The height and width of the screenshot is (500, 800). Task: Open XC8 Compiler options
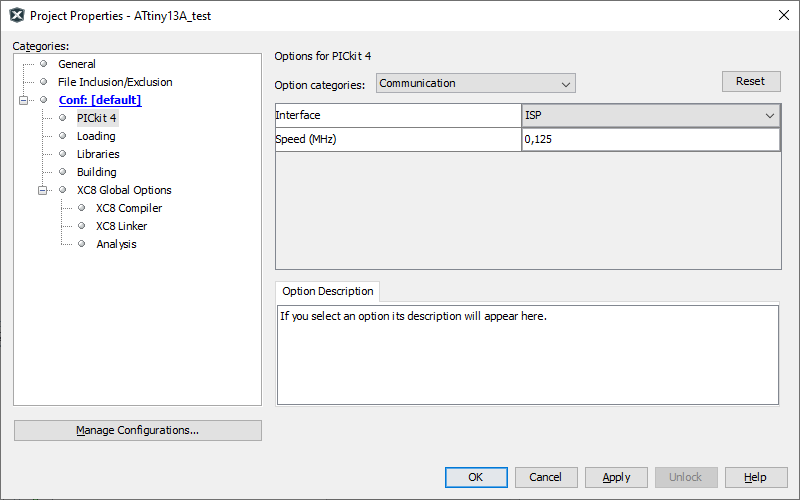129,208
